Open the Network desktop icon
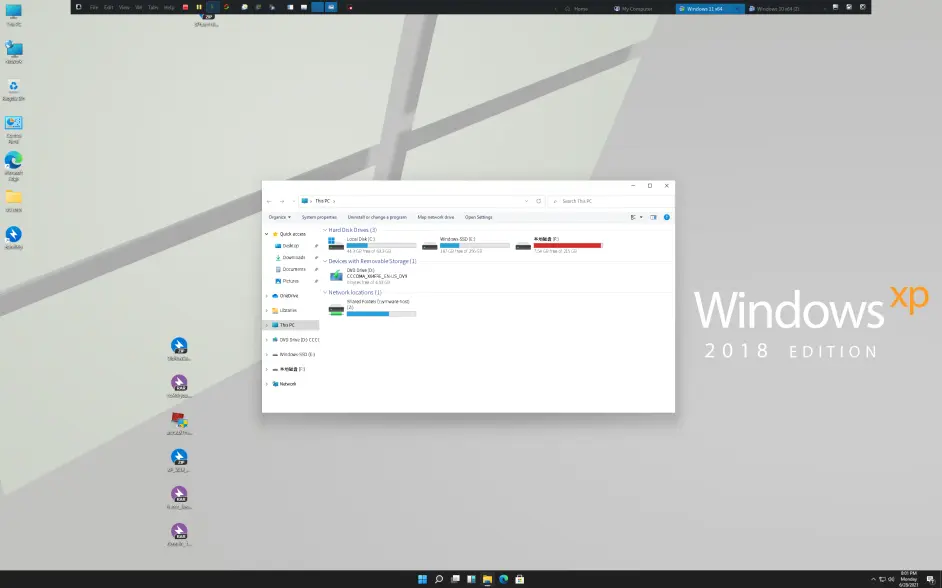The height and width of the screenshot is (588, 942). pyautogui.click(x=13, y=52)
